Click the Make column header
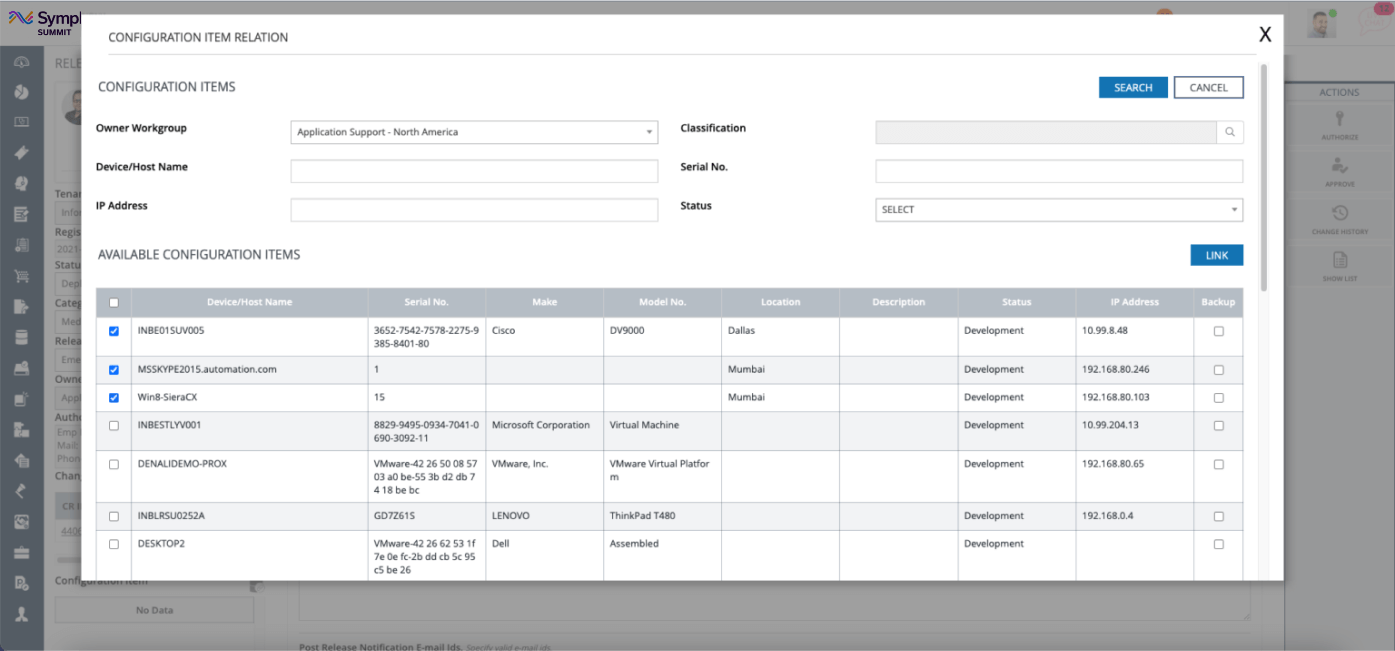This screenshot has height=651, width=1395. tap(544, 302)
